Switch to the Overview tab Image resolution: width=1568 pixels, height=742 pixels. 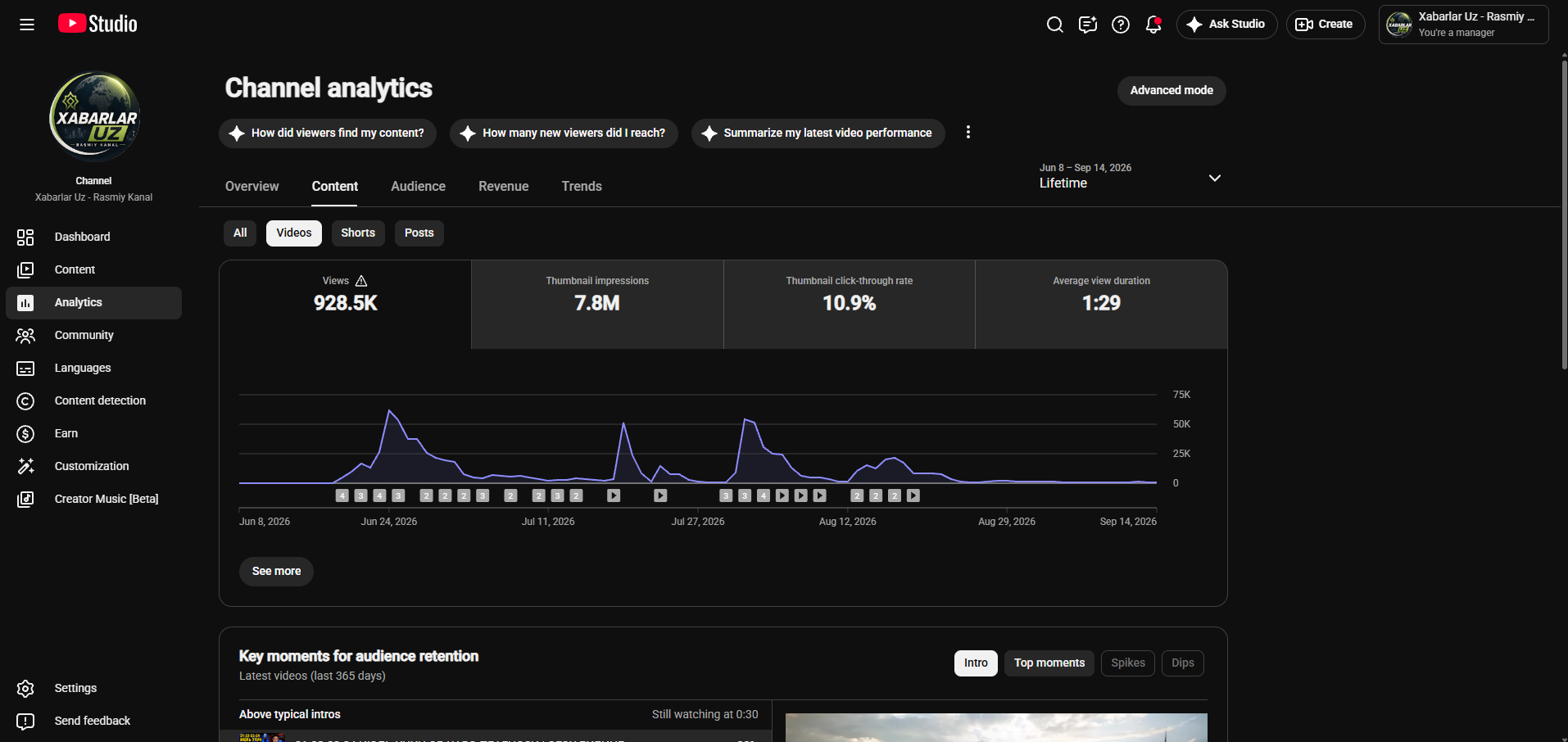click(252, 187)
